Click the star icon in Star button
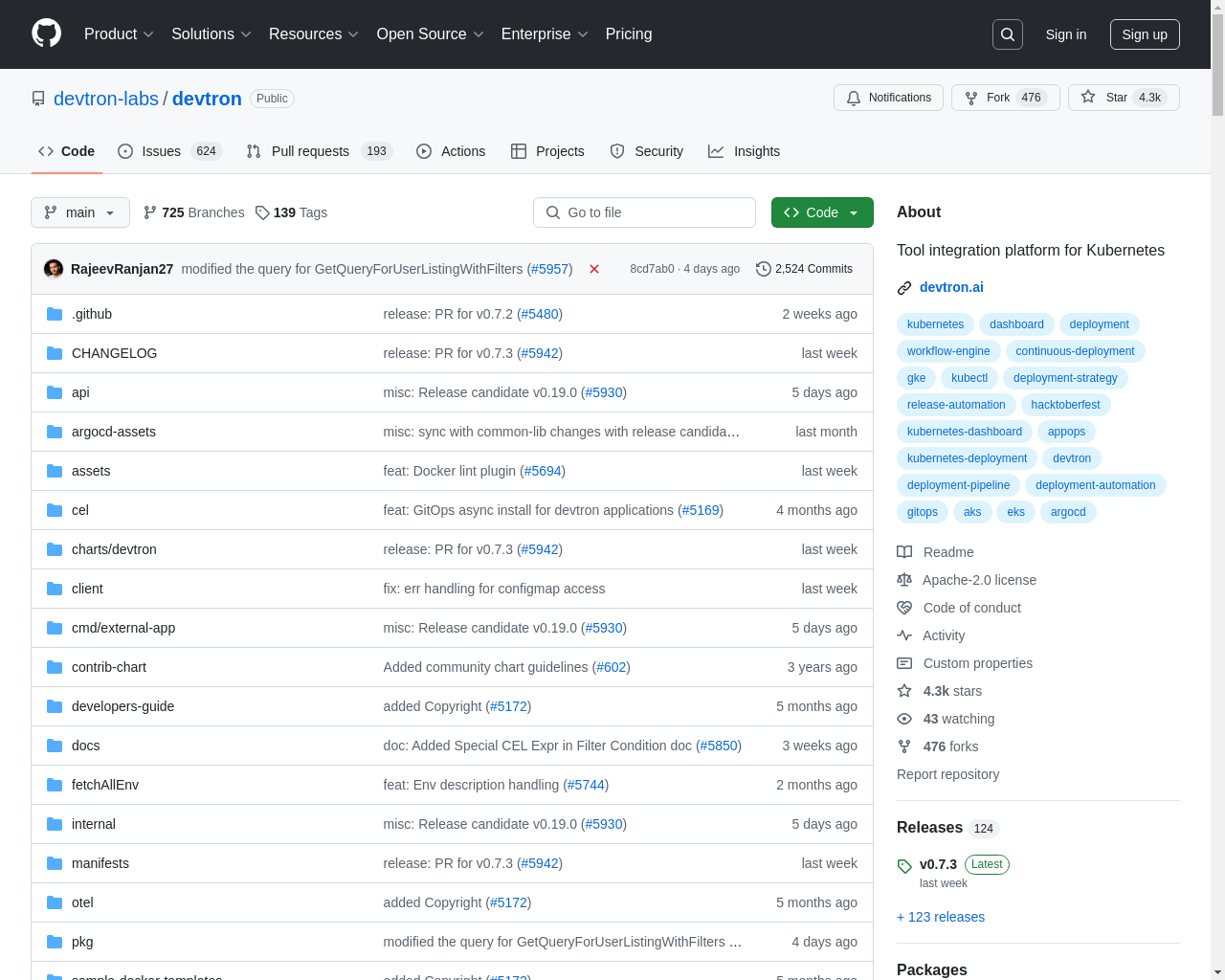1225x980 pixels. tap(1088, 97)
